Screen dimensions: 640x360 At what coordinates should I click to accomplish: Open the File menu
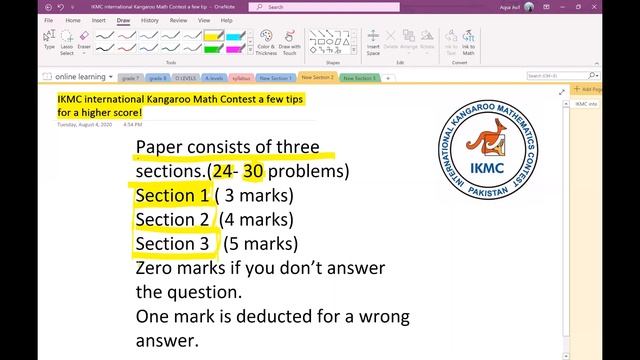coord(49,20)
